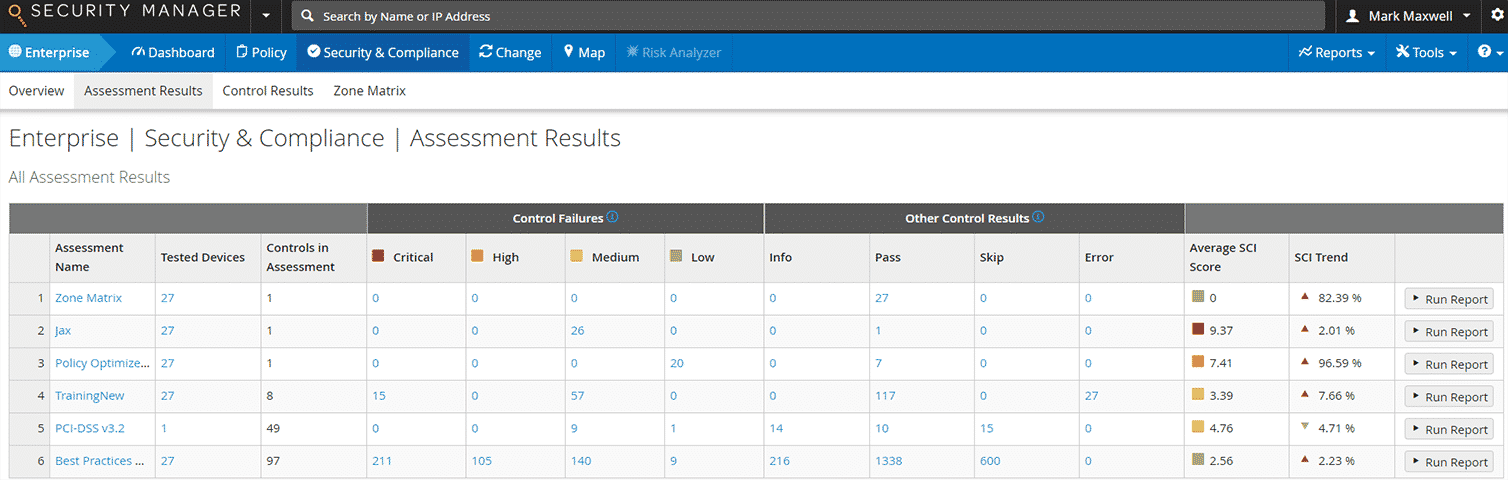Click the Critical severity color swatch
This screenshot has width=1508, height=480.
coord(379,257)
